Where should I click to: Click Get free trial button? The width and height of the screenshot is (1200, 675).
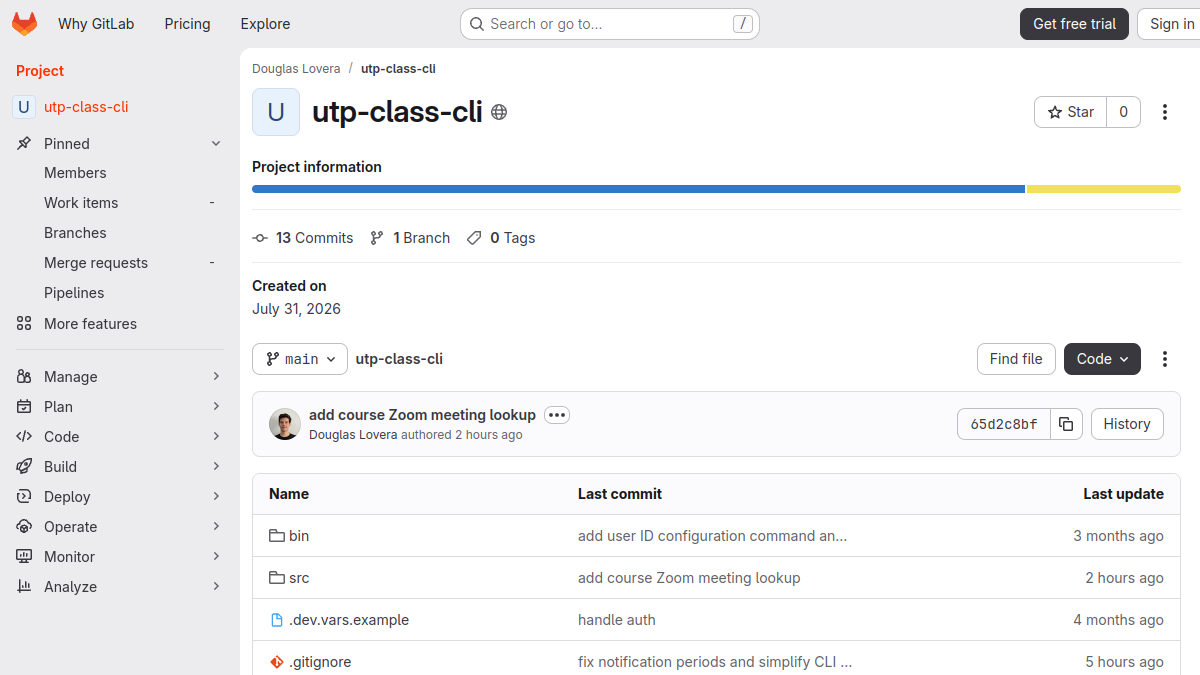(x=1074, y=24)
